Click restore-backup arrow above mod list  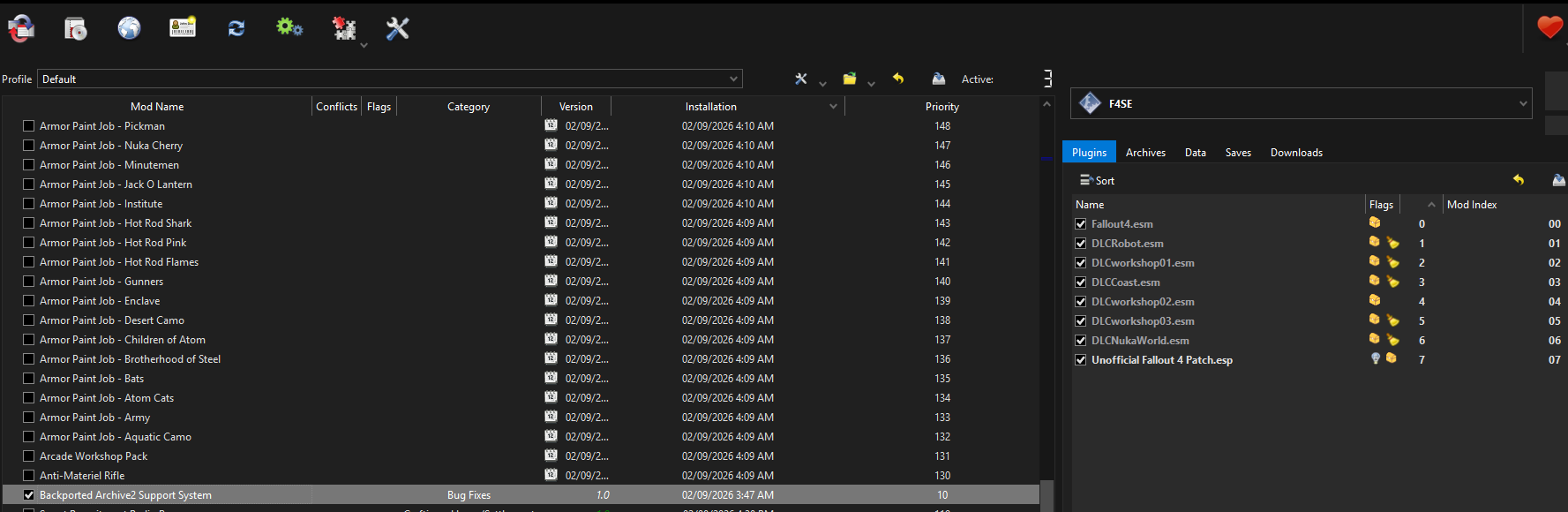898,79
